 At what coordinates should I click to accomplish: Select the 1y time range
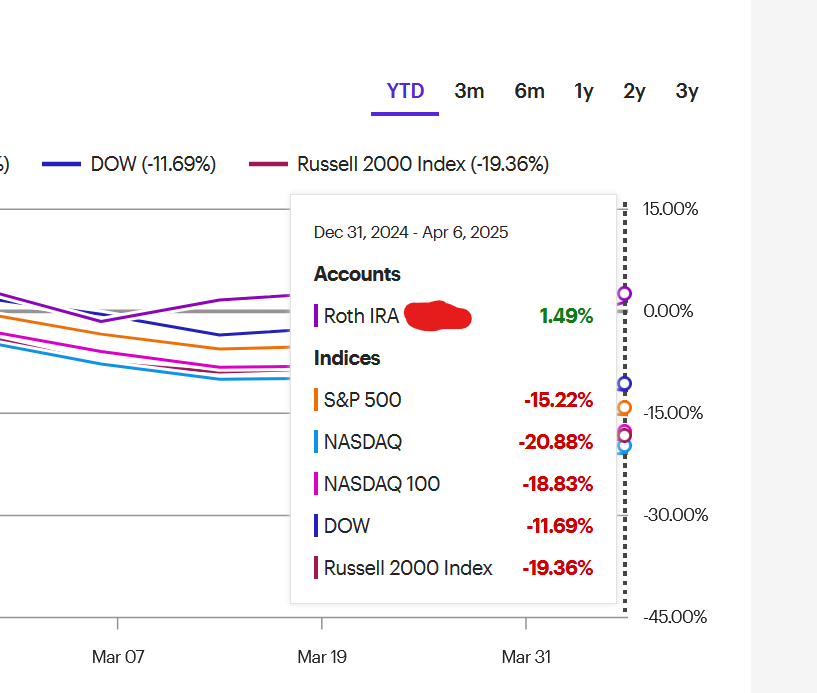coord(584,92)
